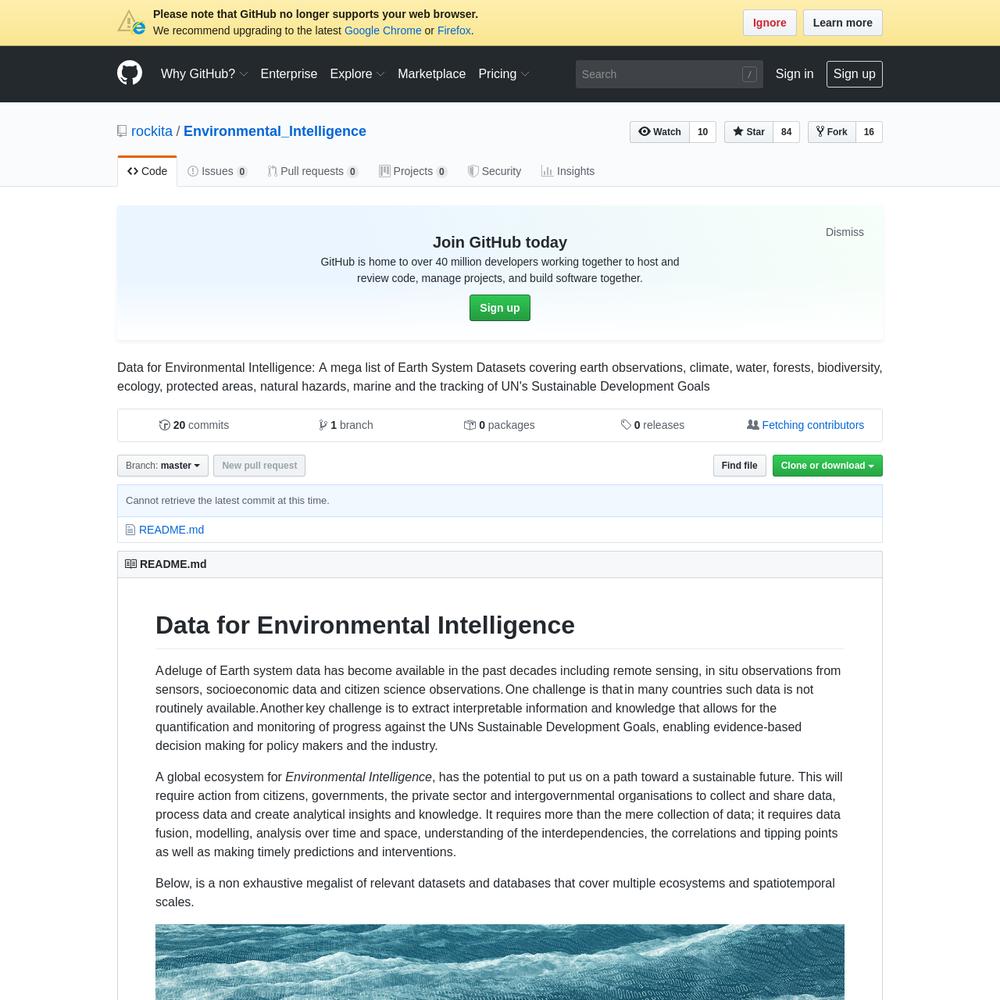Open the Marketplace nav item
Viewport: 1000px width, 1000px height.
click(x=432, y=74)
